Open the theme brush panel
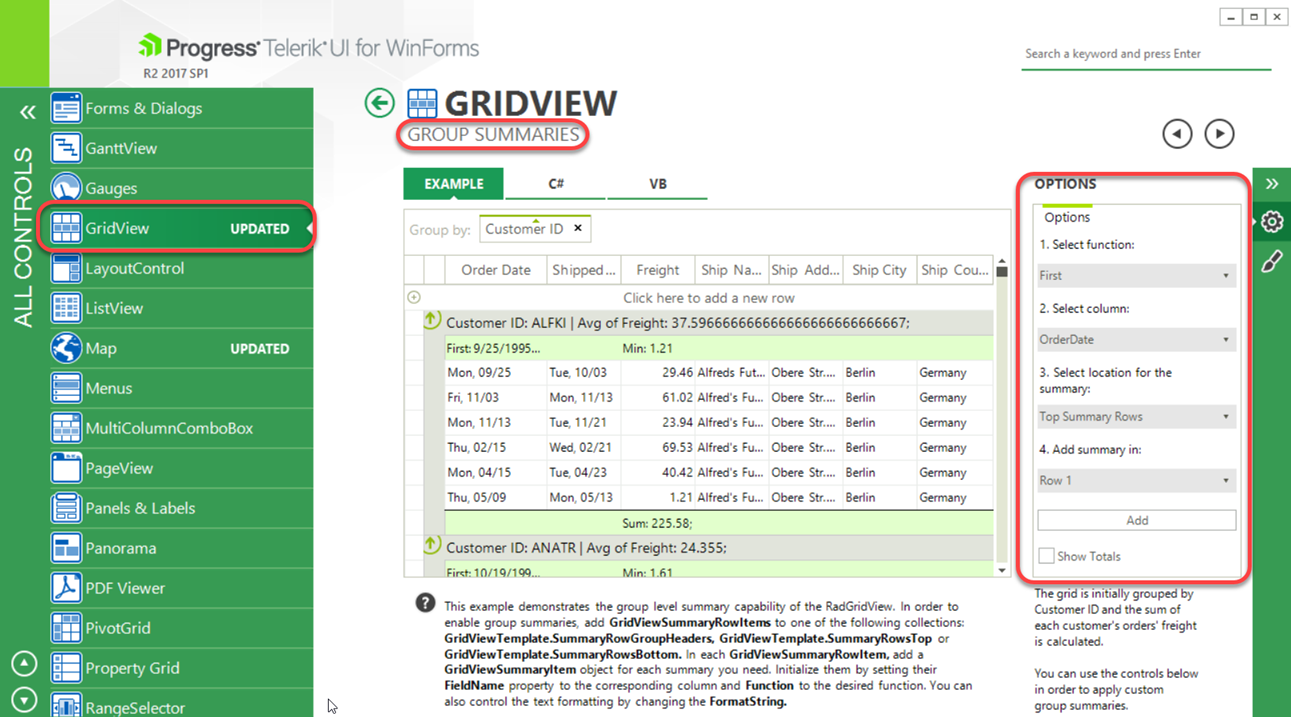This screenshot has height=717, width=1291. pos(1272,262)
